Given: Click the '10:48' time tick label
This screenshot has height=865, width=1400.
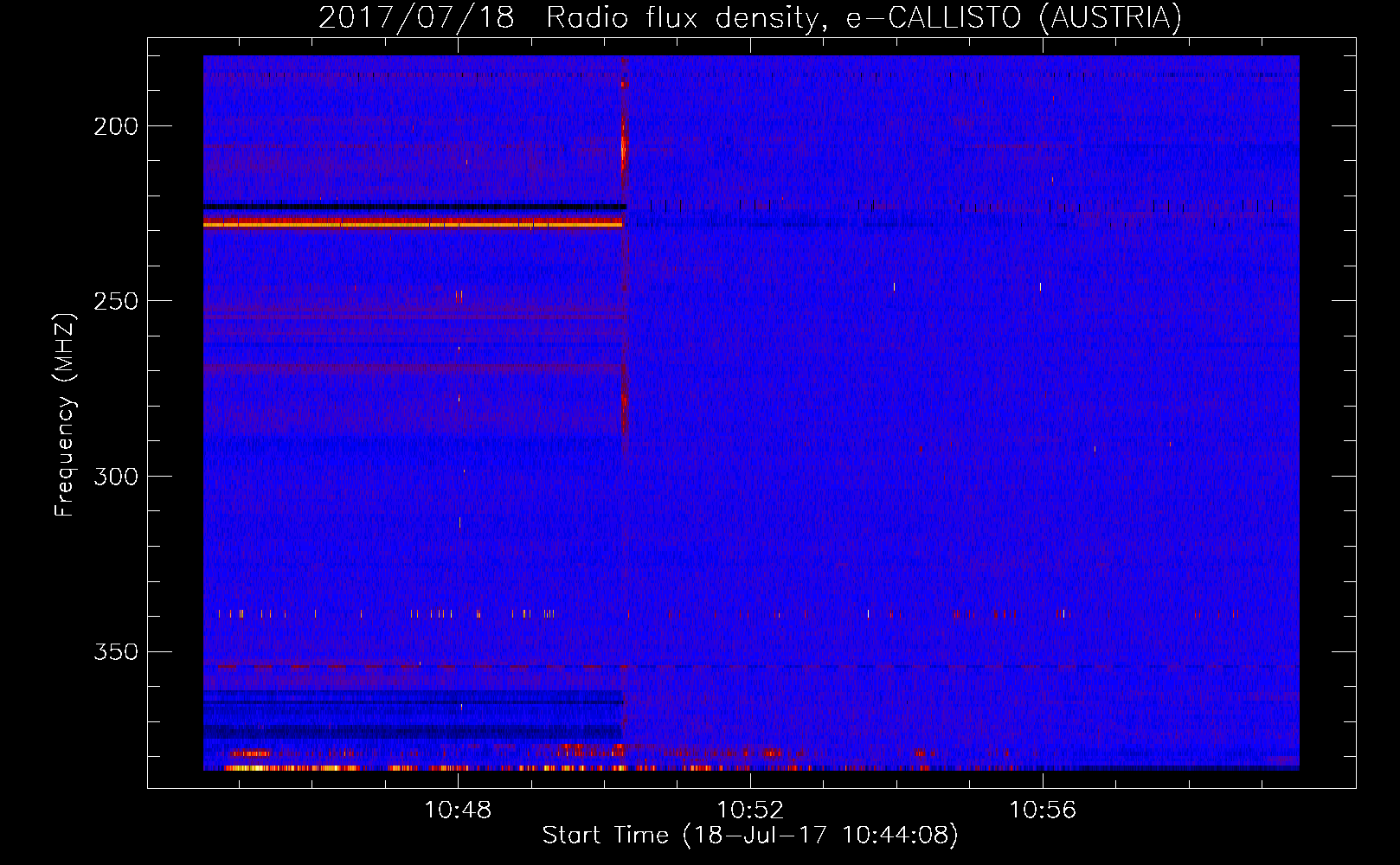Looking at the screenshot, I should point(458,810).
